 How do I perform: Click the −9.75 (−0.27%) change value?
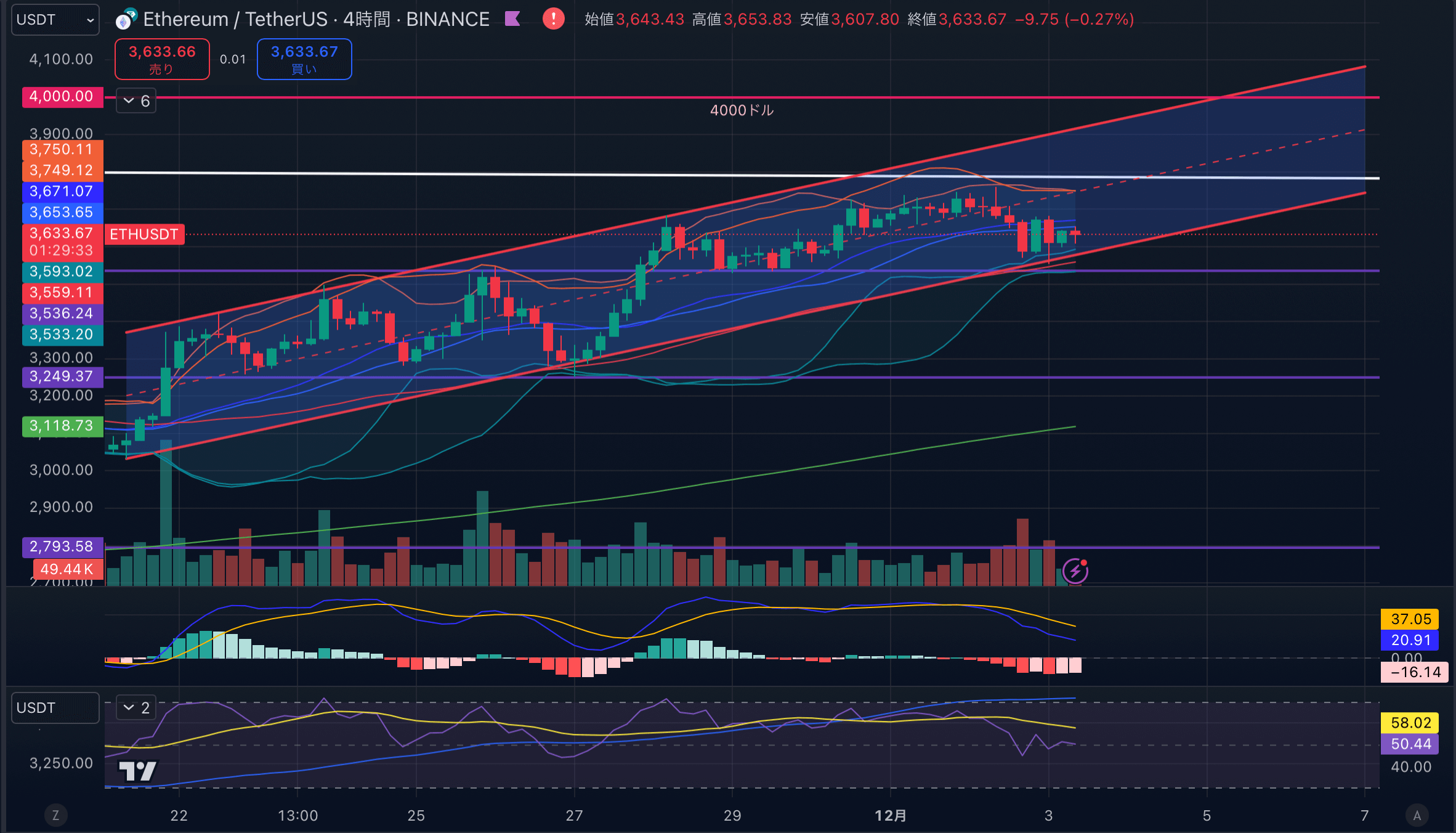(x=1074, y=19)
